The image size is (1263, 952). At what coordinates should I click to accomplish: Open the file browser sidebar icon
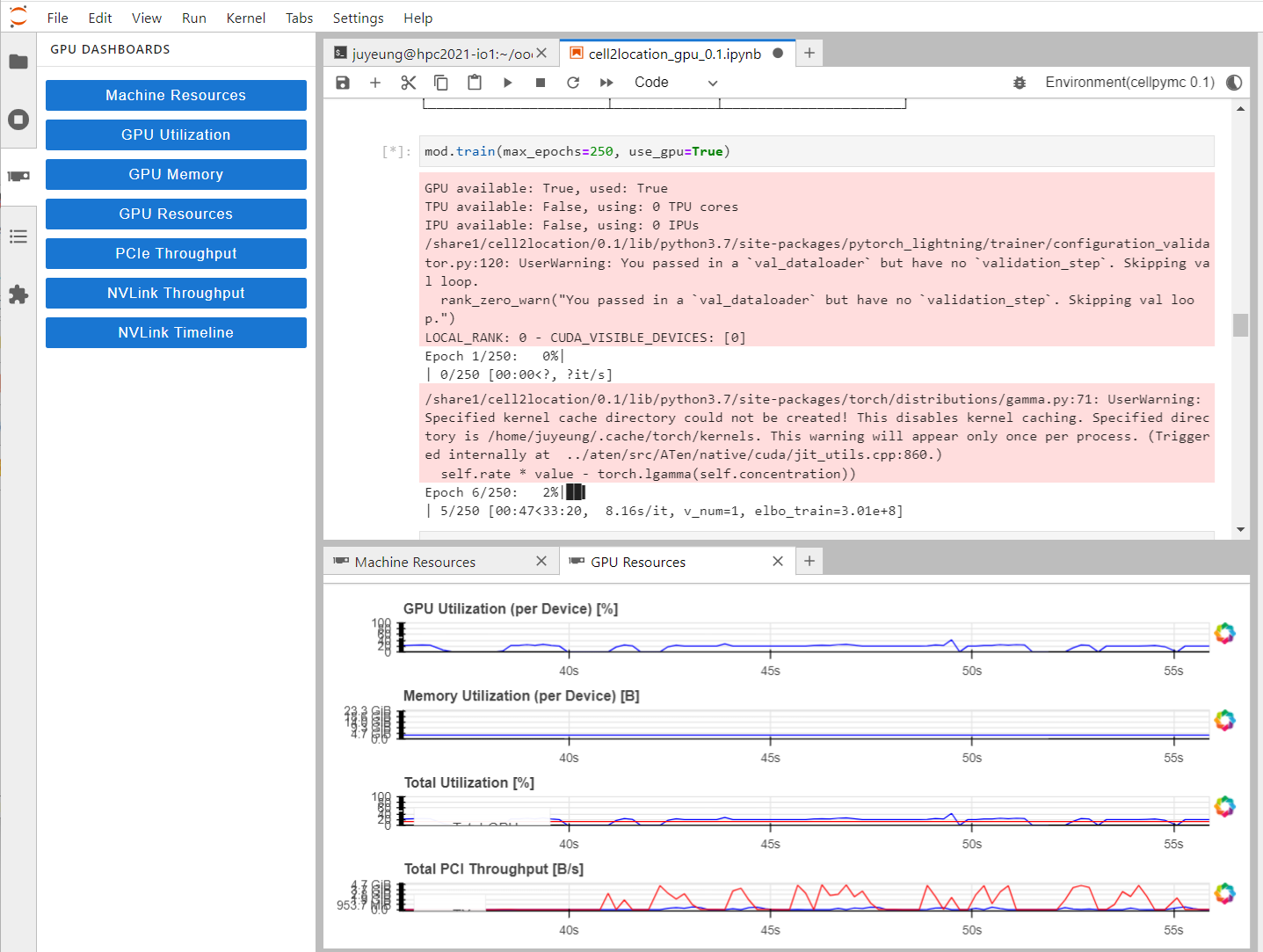tap(18, 62)
